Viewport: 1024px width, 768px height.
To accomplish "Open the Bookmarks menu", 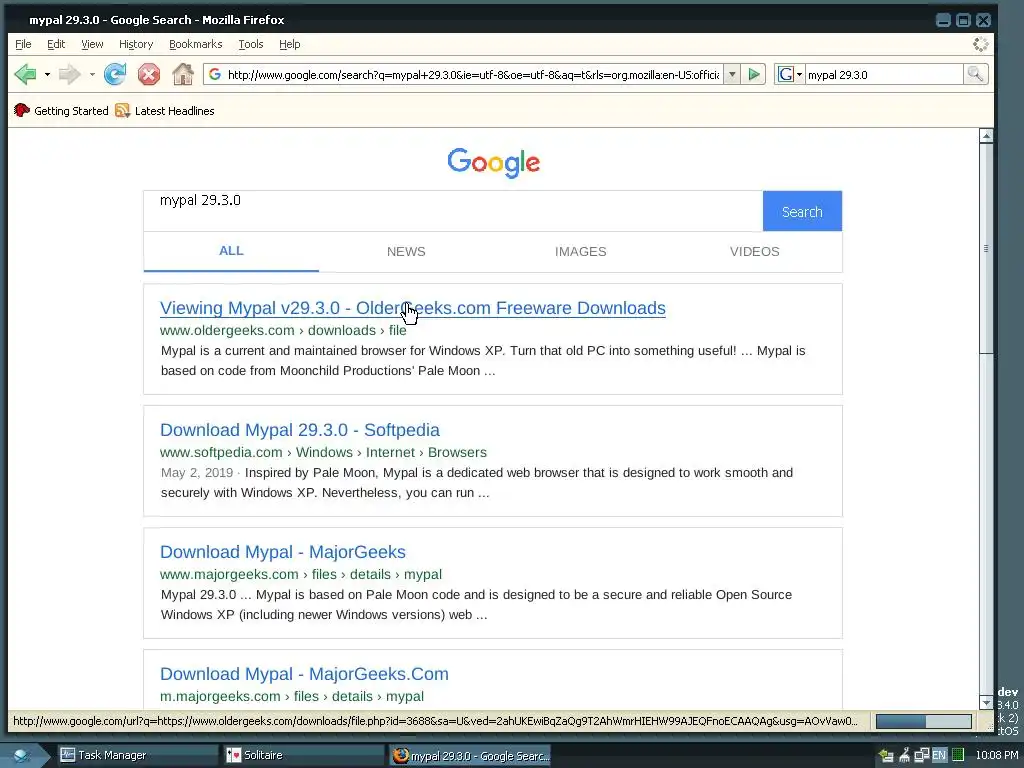I will pos(195,44).
